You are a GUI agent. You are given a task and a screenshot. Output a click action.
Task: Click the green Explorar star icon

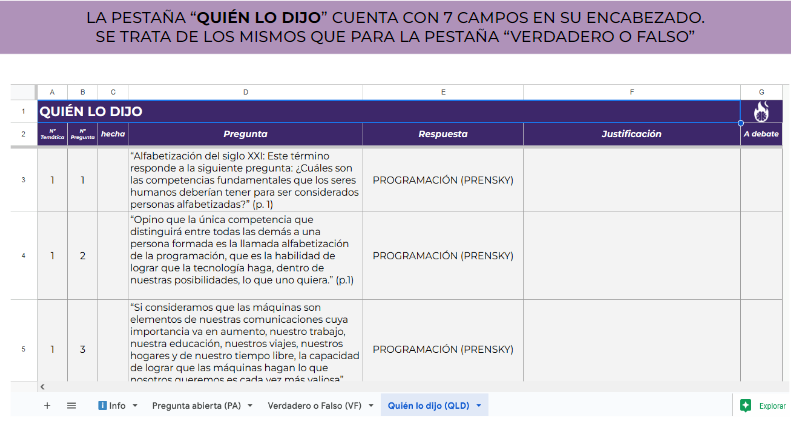coord(745,406)
